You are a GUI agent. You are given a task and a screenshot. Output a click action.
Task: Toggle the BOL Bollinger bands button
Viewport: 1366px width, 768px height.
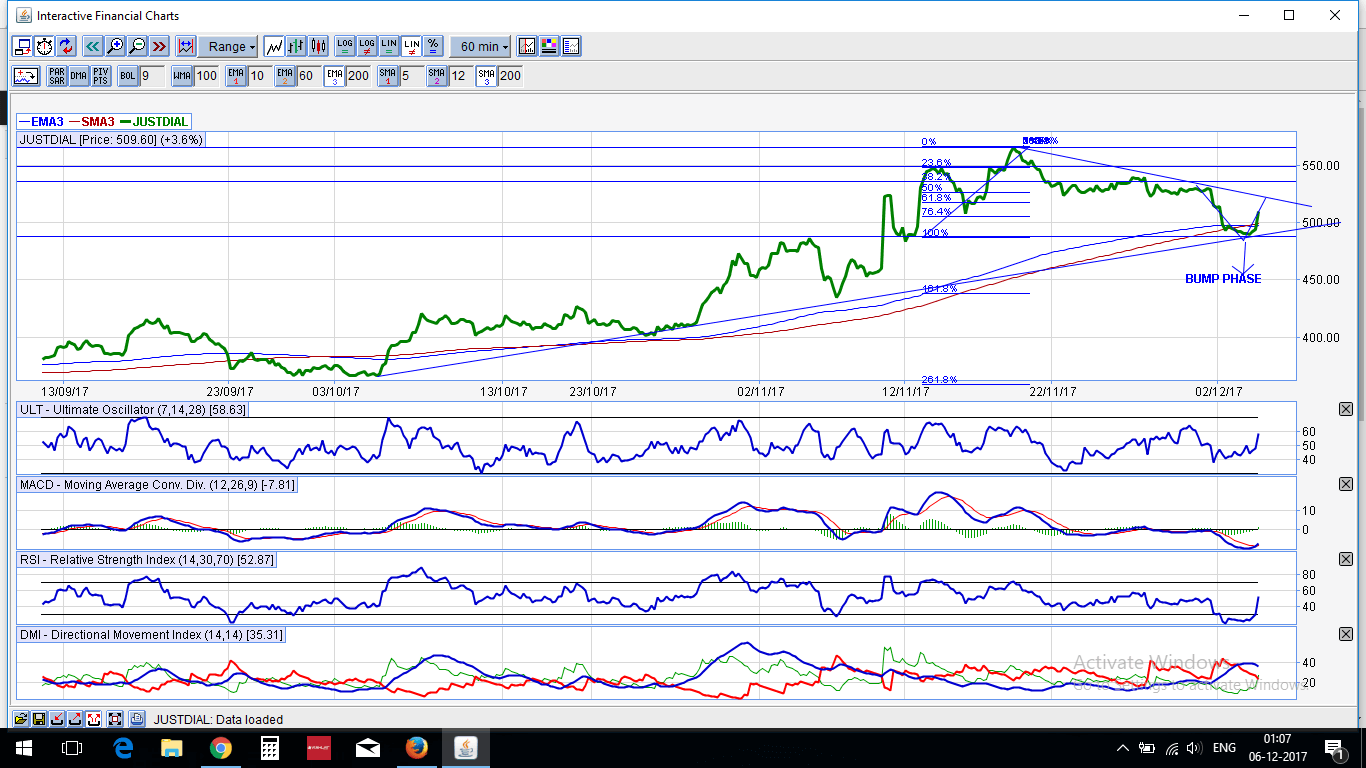[128, 76]
